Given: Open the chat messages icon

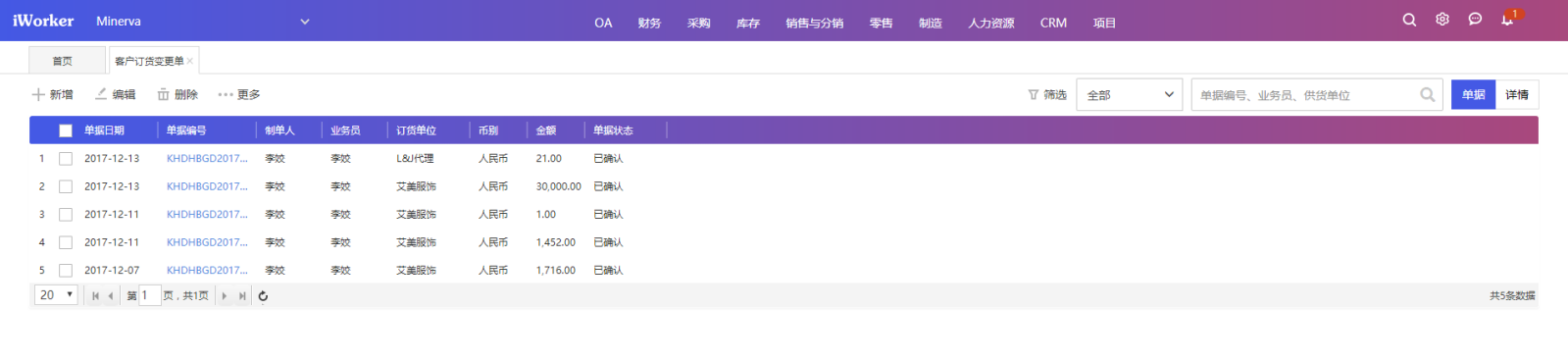Looking at the screenshot, I should click(1475, 20).
